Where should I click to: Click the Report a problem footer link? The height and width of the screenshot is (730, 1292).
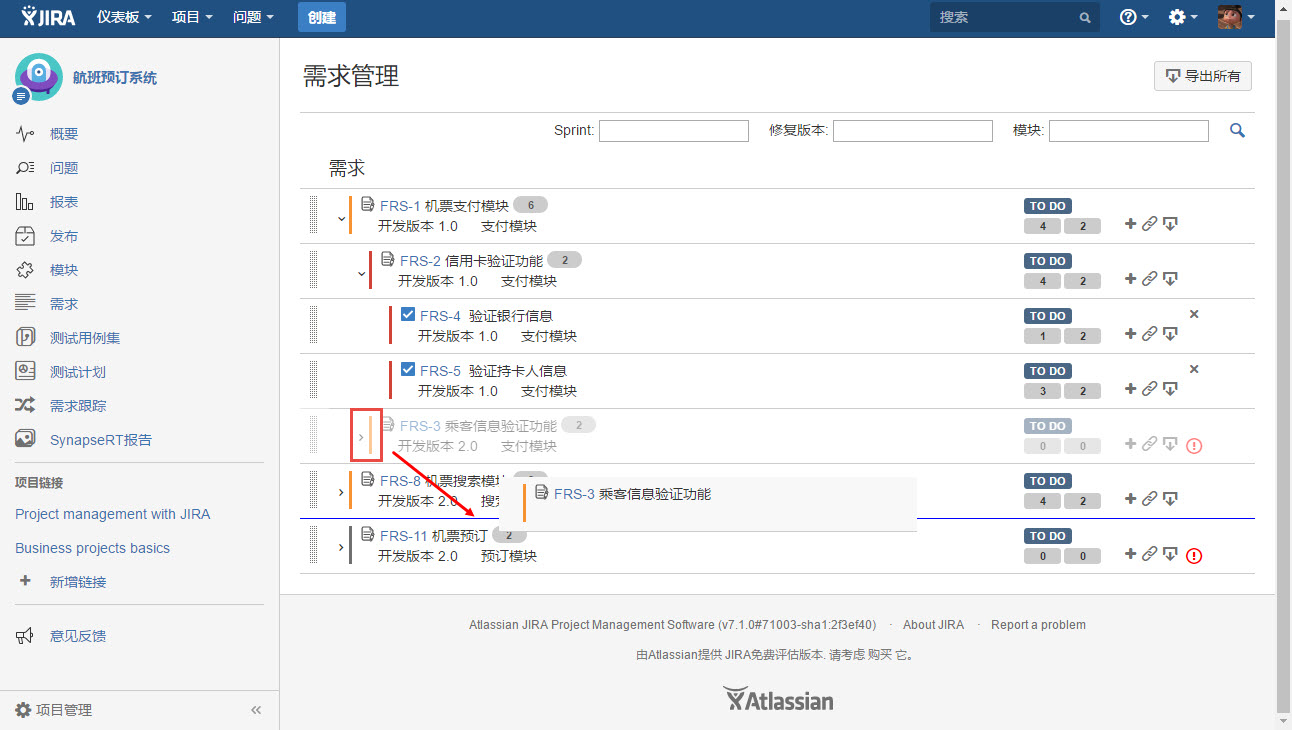(x=1038, y=625)
